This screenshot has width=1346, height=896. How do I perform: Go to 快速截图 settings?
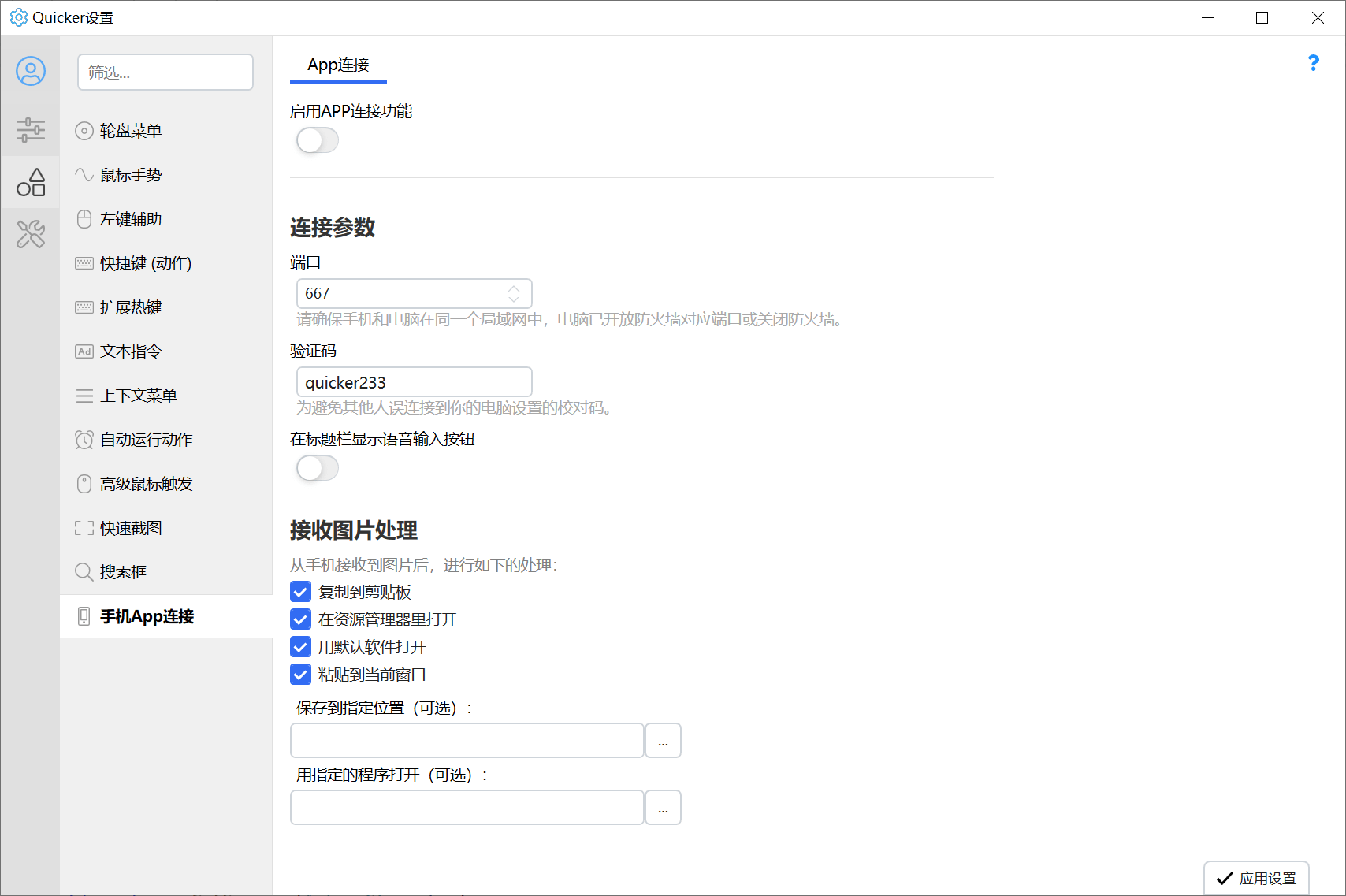(x=166, y=528)
